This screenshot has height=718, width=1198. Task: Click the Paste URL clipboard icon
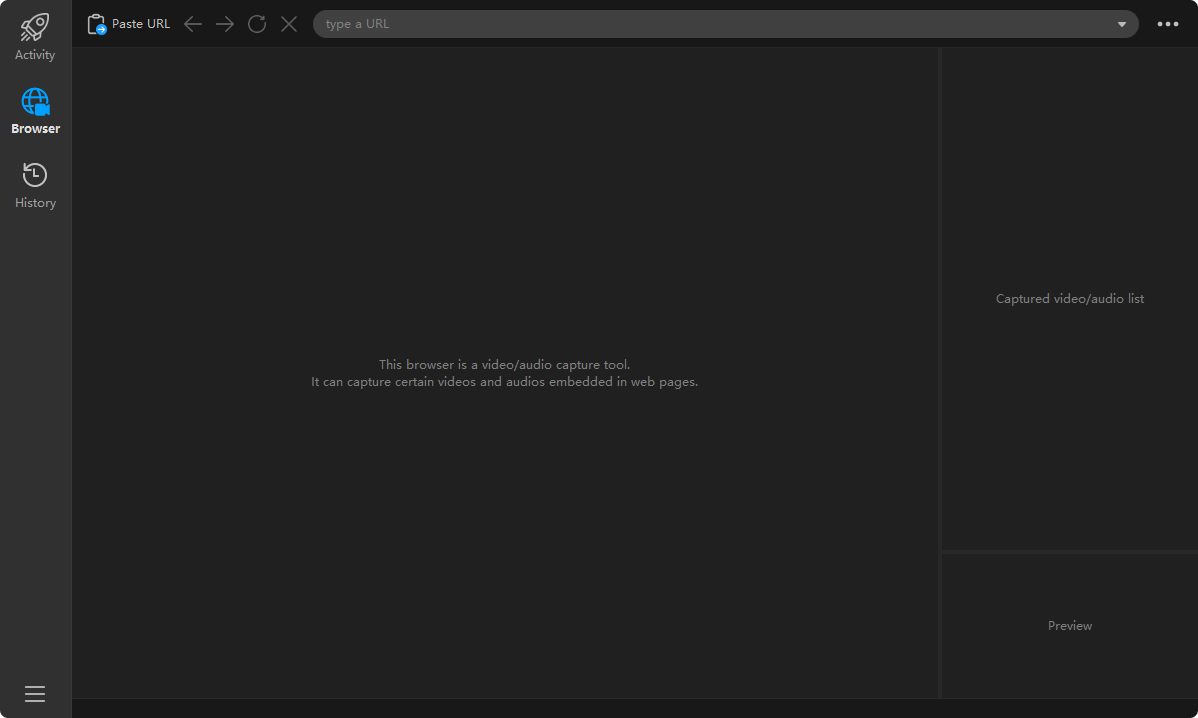[x=97, y=24]
